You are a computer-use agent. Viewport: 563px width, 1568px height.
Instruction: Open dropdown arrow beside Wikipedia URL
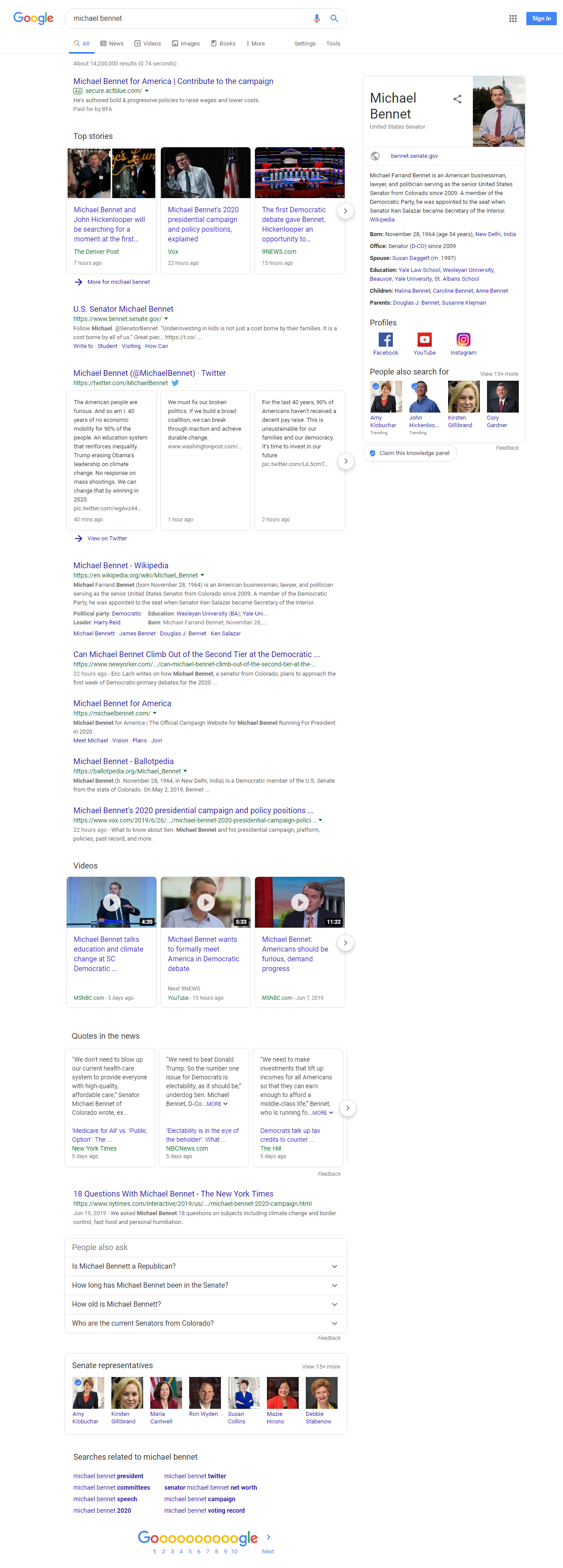(202, 574)
